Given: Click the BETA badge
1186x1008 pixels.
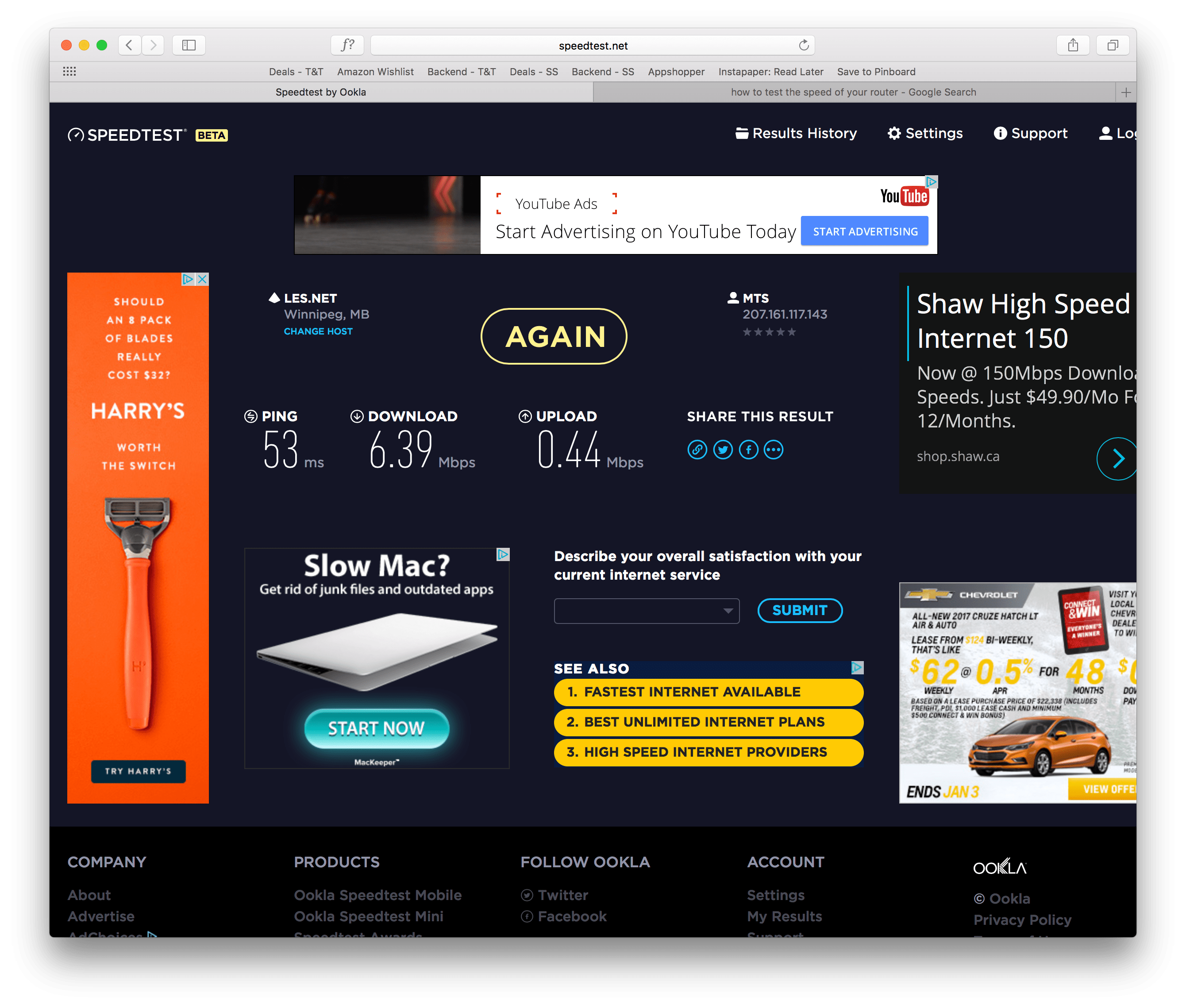Looking at the screenshot, I should pos(212,135).
